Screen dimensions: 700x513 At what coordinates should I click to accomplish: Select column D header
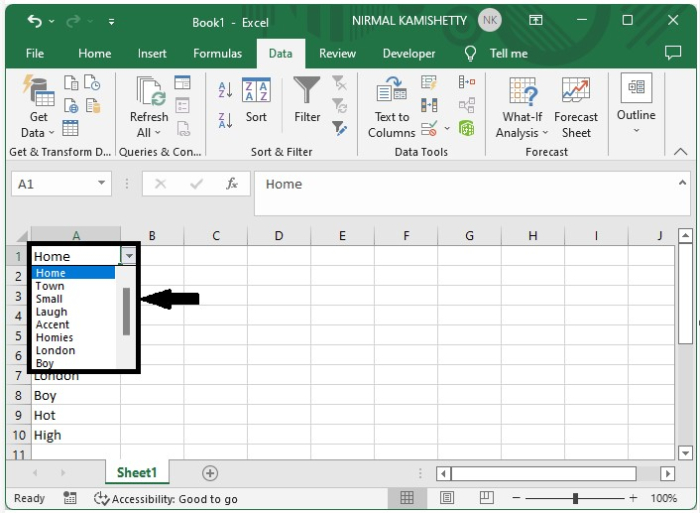(279, 236)
